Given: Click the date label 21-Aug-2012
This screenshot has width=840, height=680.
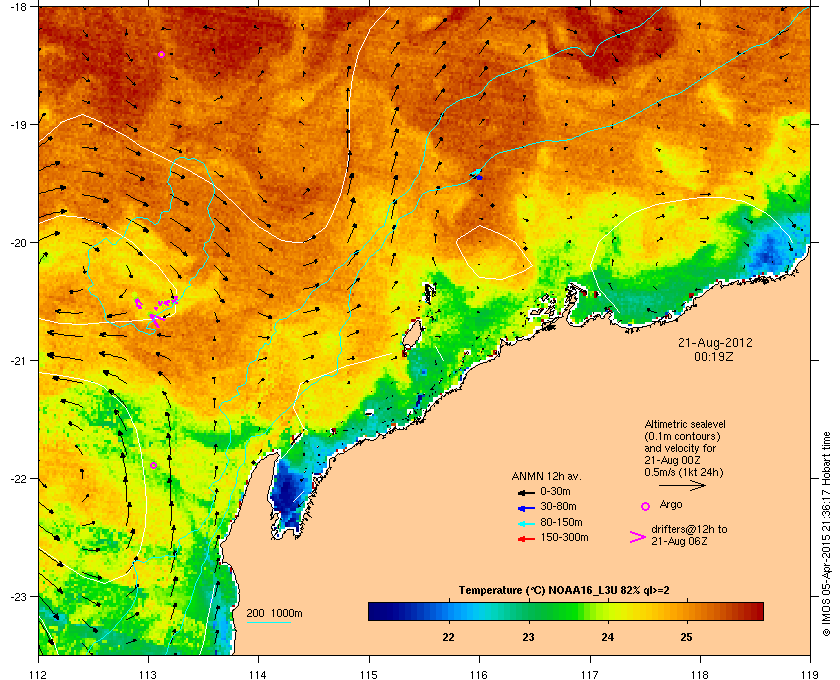Looking at the screenshot, I should 715,342.
